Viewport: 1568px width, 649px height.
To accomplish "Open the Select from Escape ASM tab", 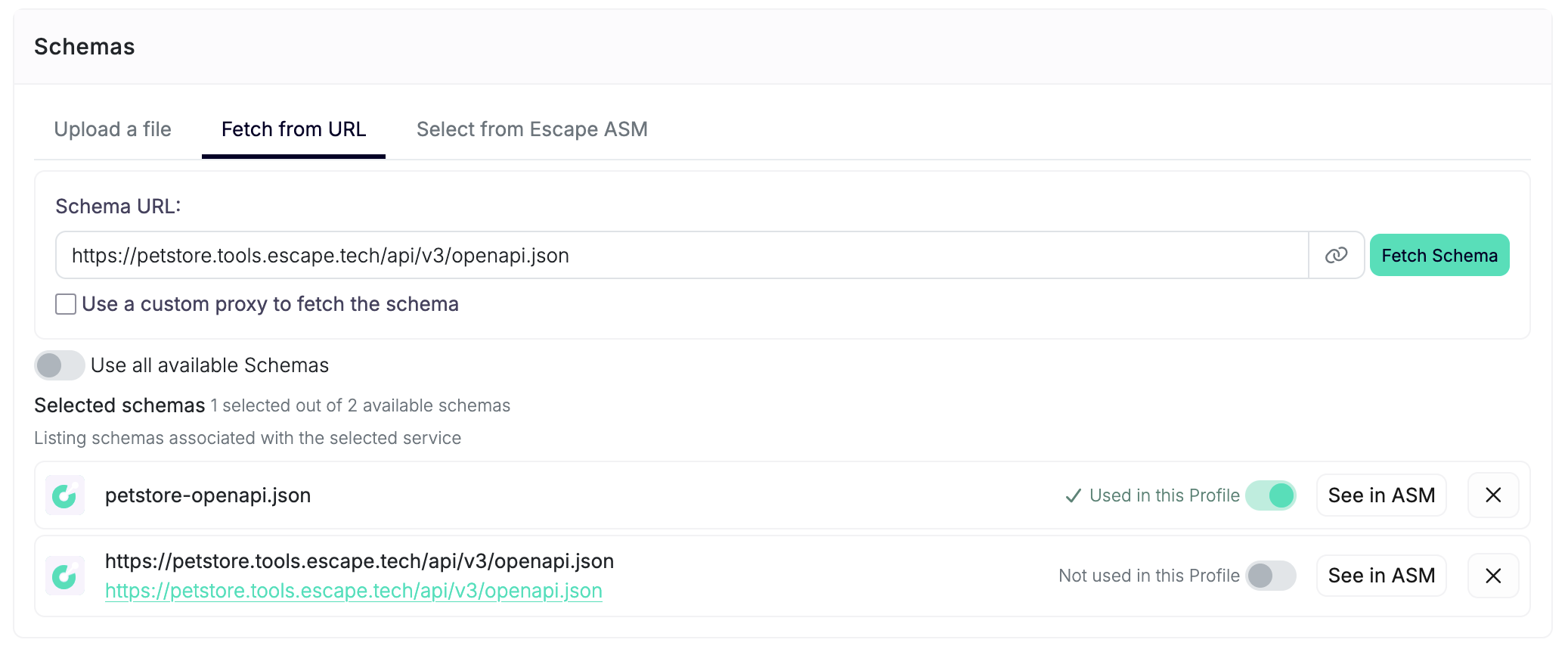I will [531, 129].
